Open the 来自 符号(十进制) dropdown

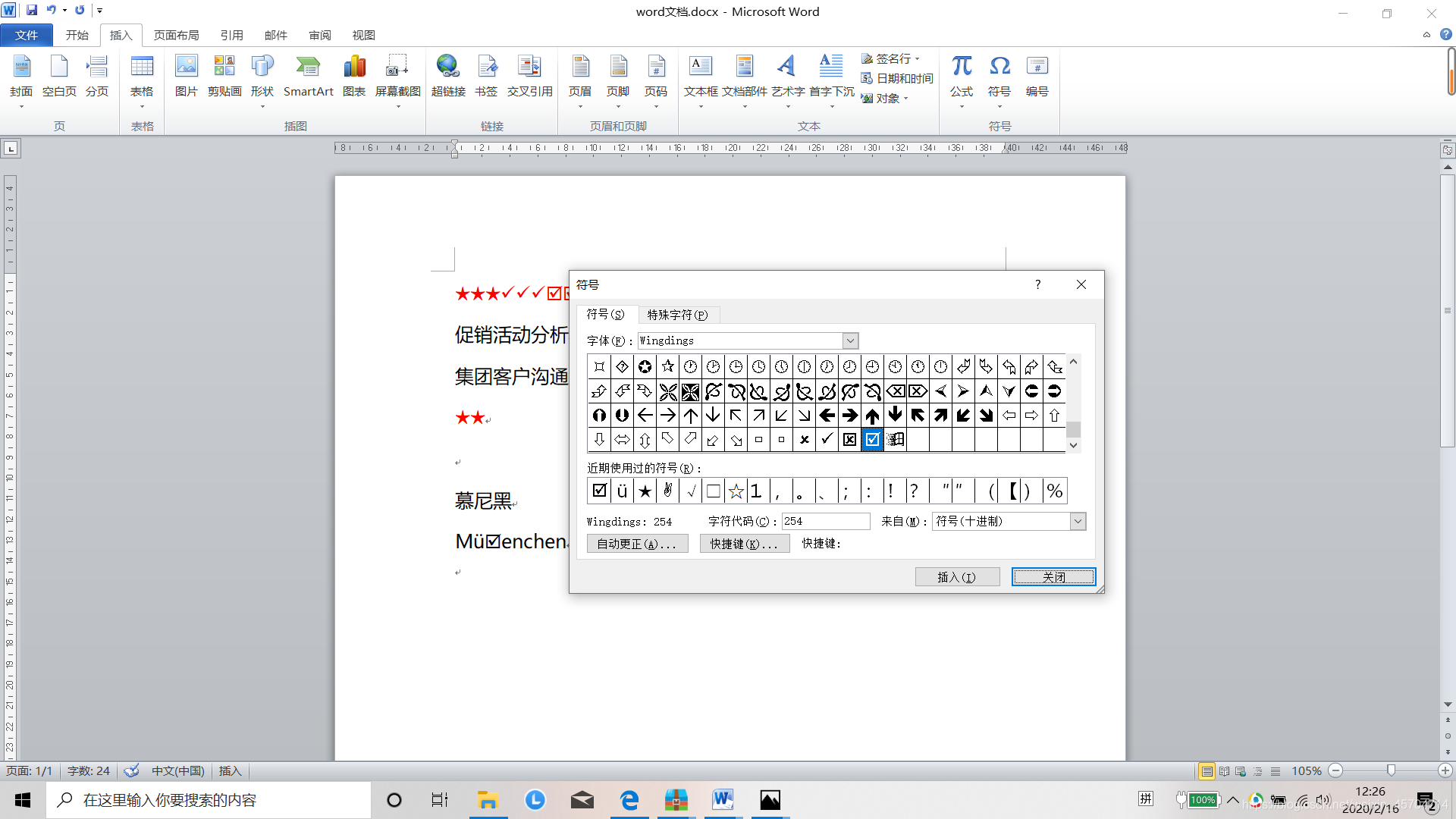[x=1078, y=521]
